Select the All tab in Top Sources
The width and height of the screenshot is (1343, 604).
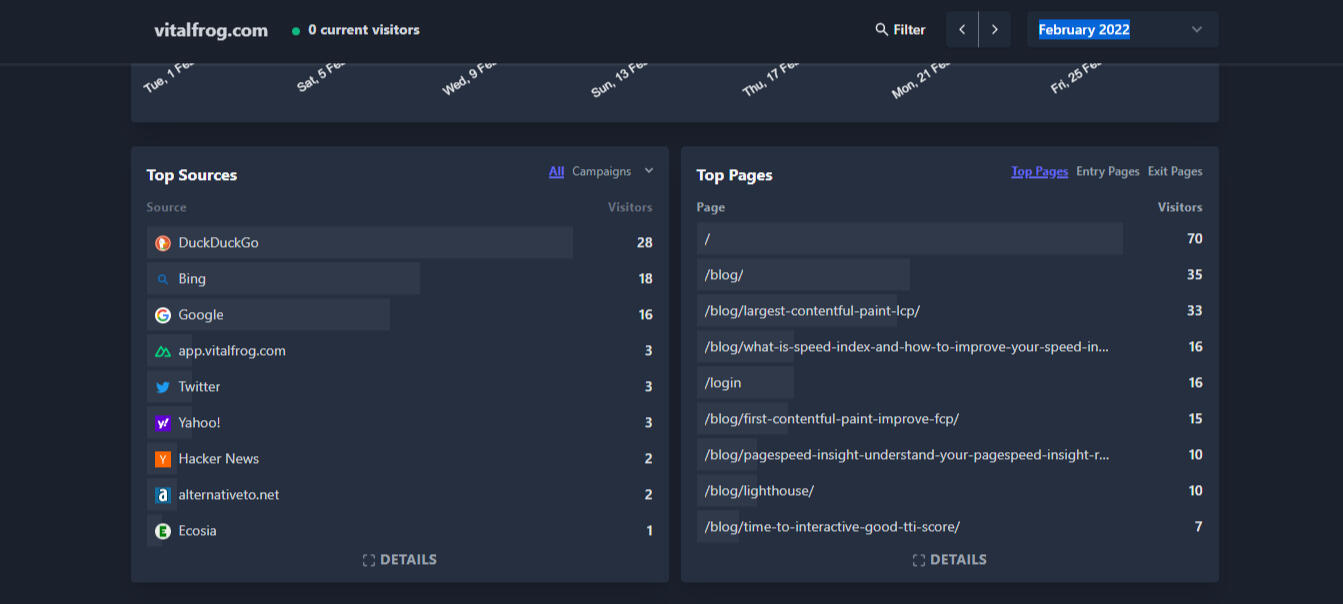[556, 171]
